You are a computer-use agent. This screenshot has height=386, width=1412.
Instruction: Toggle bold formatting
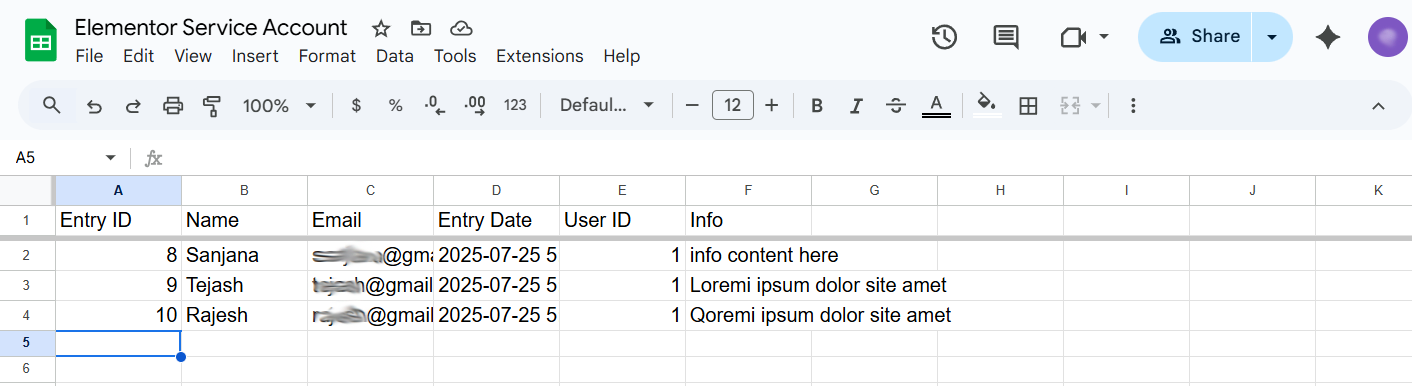pyautogui.click(x=817, y=105)
